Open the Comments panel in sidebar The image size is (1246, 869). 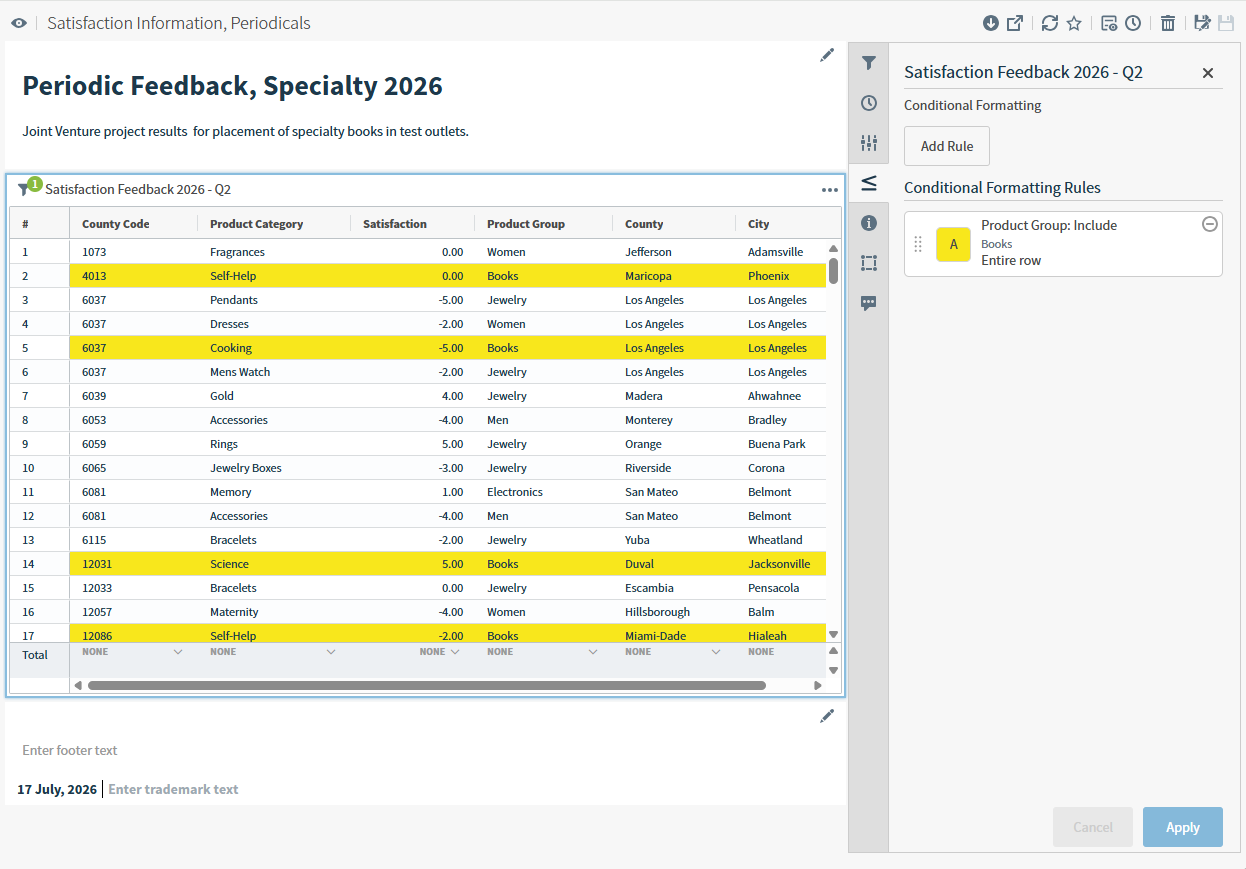click(869, 303)
